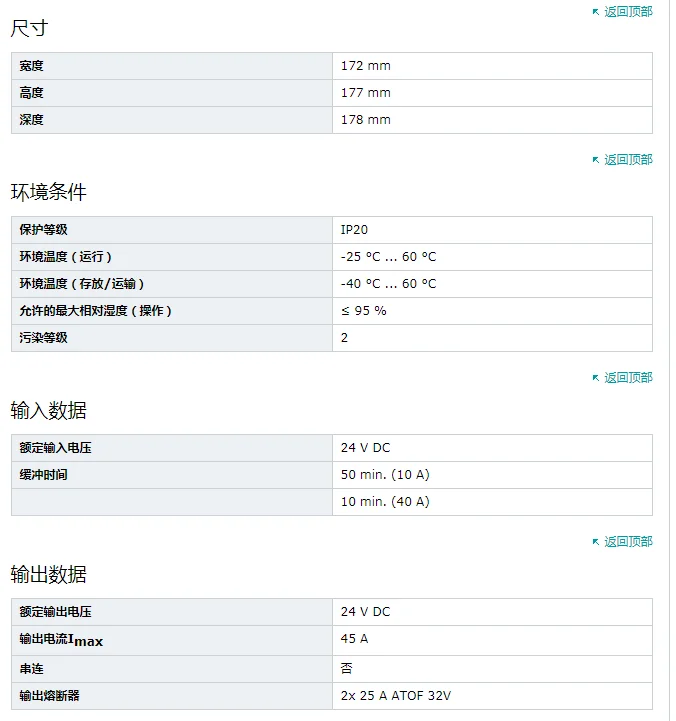Select the 环境条件 section heading
This screenshot has width=676, height=721.
(49, 192)
